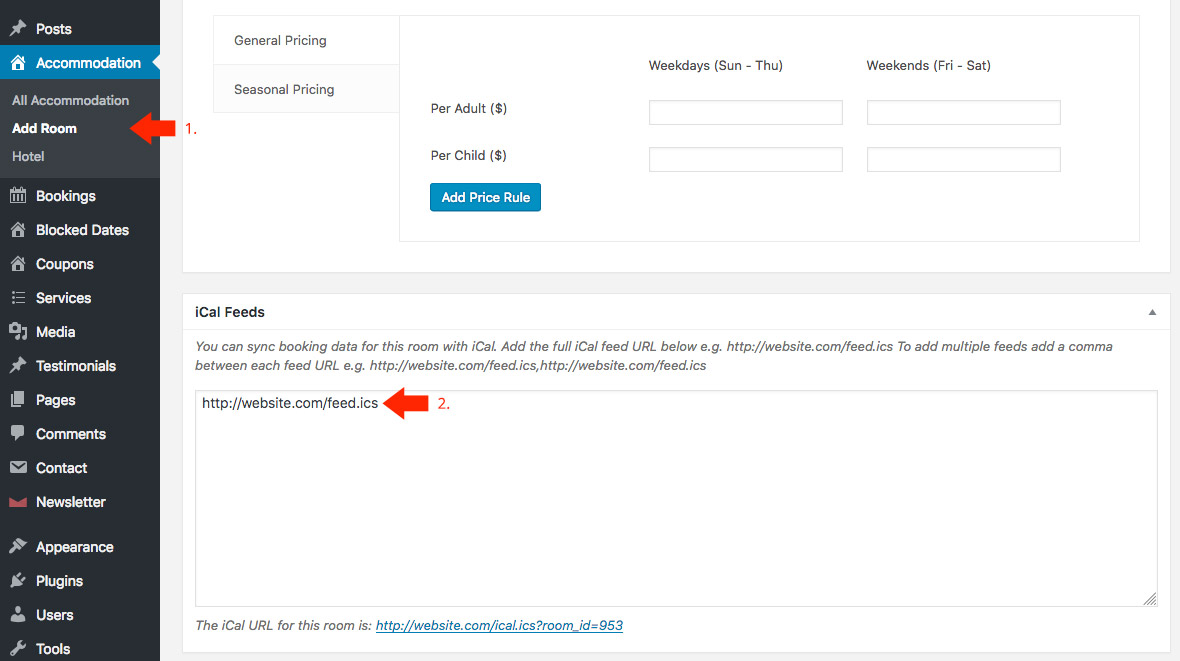The image size is (1180, 661).
Task: Click the Contact envelope icon
Action: (x=18, y=468)
